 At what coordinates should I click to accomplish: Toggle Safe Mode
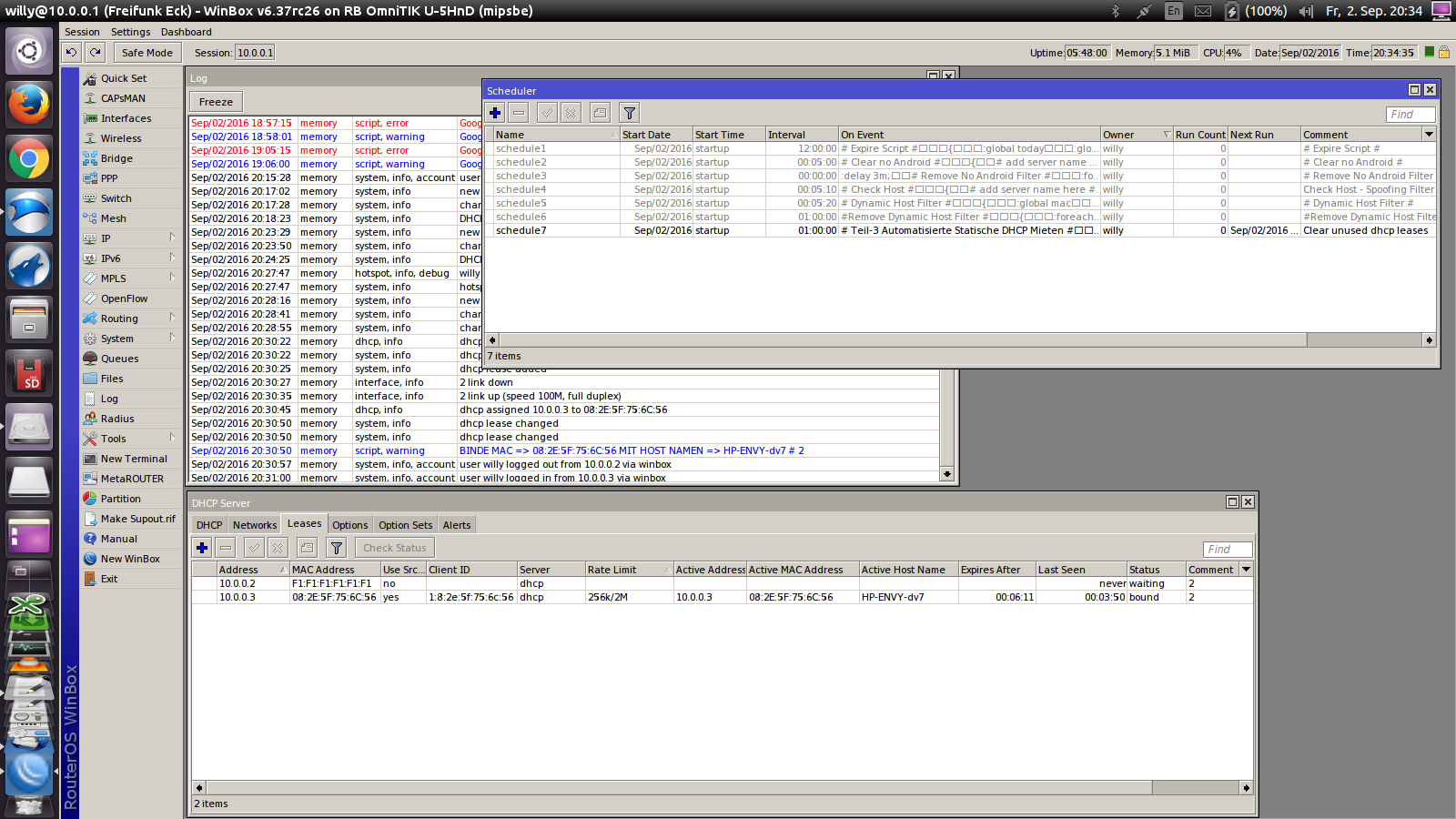tap(147, 53)
